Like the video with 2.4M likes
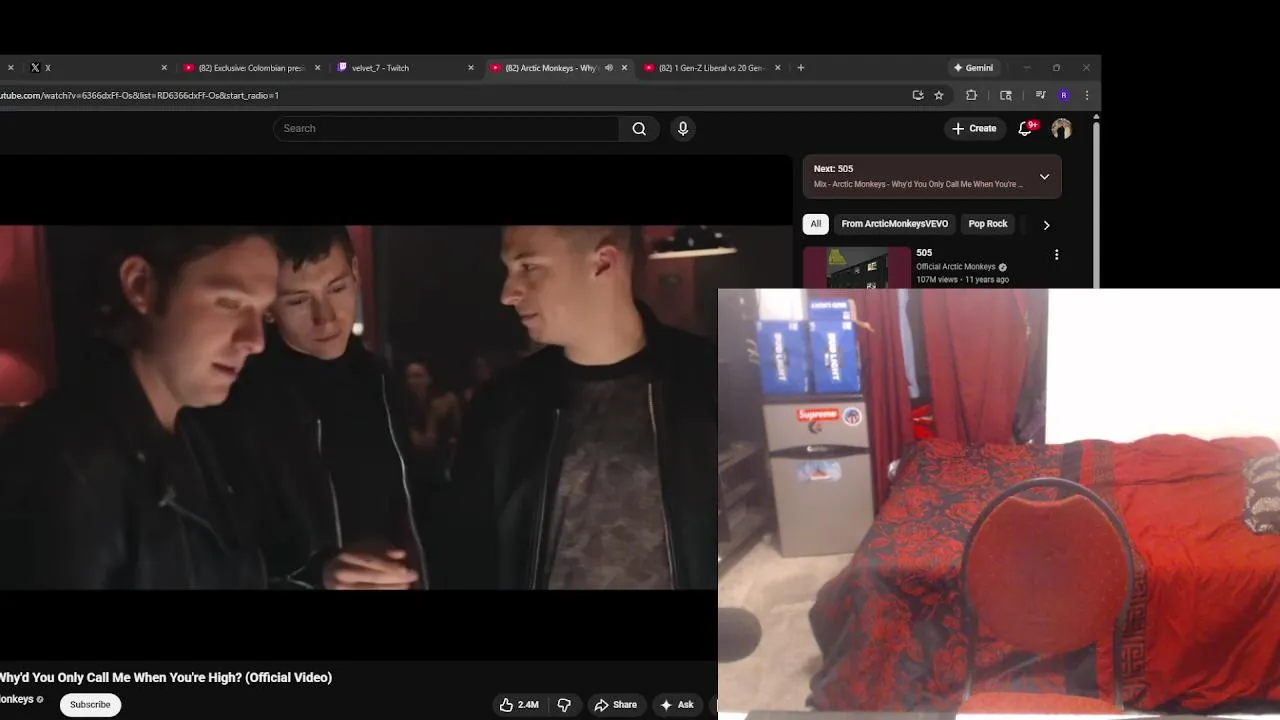The width and height of the screenshot is (1280, 720). click(x=520, y=705)
